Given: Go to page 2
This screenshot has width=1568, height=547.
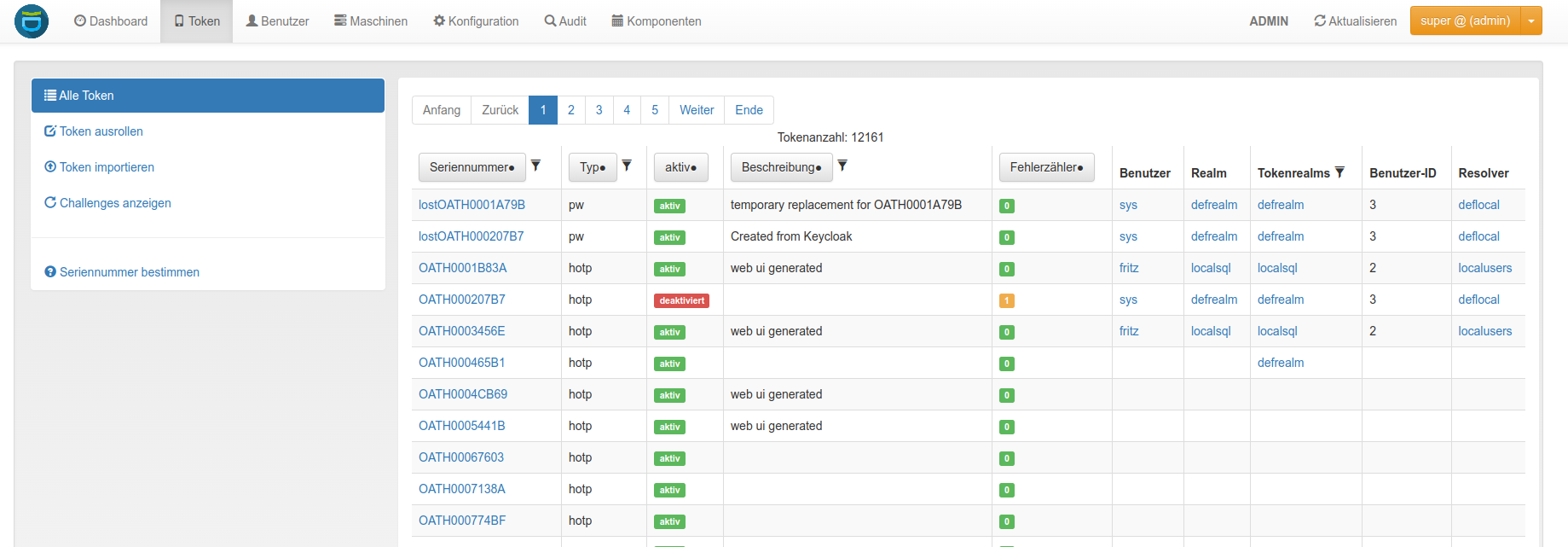Looking at the screenshot, I should click(571, 110).
